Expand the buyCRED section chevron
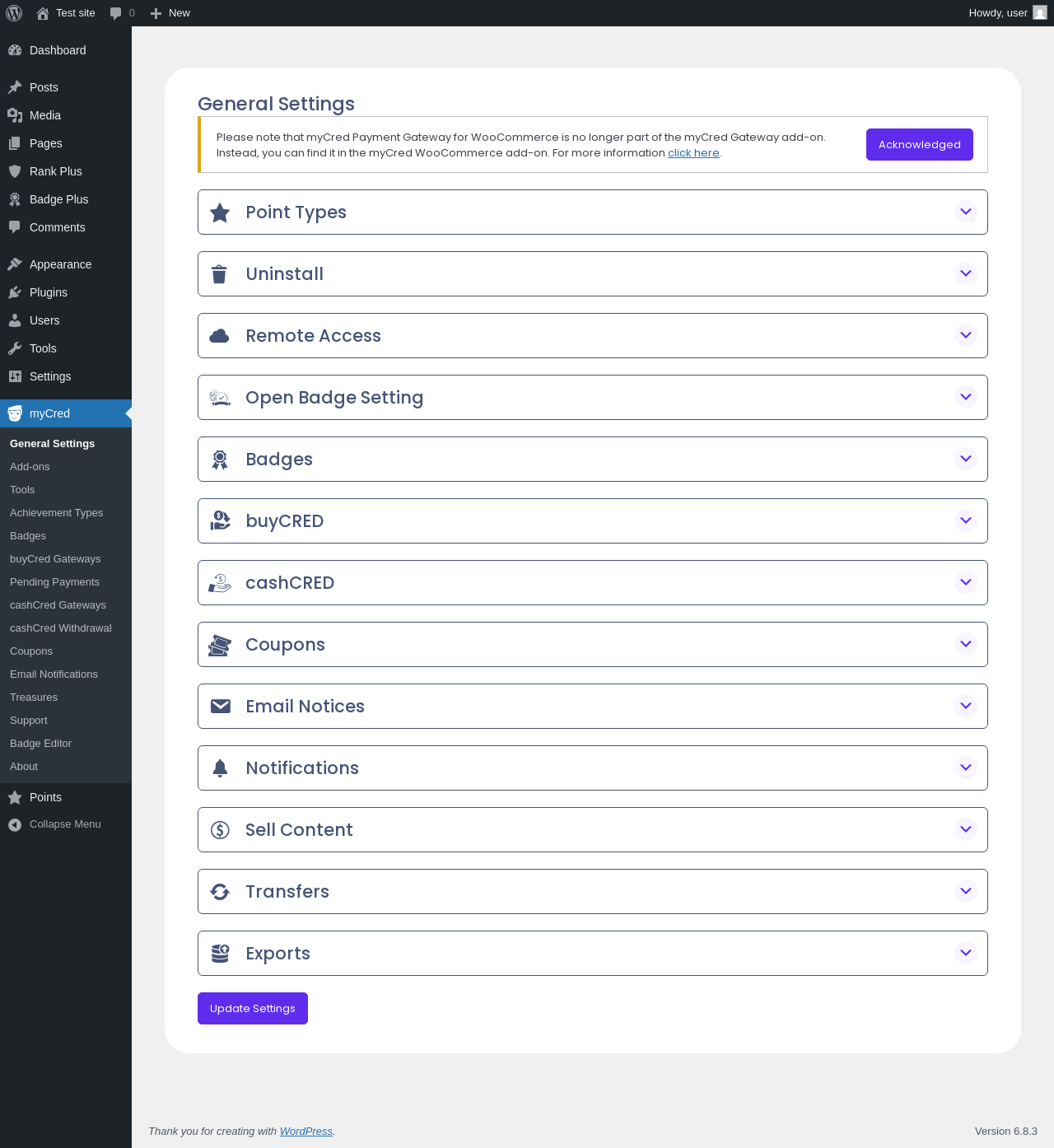 pyautogui.click(x=966, y=520)
